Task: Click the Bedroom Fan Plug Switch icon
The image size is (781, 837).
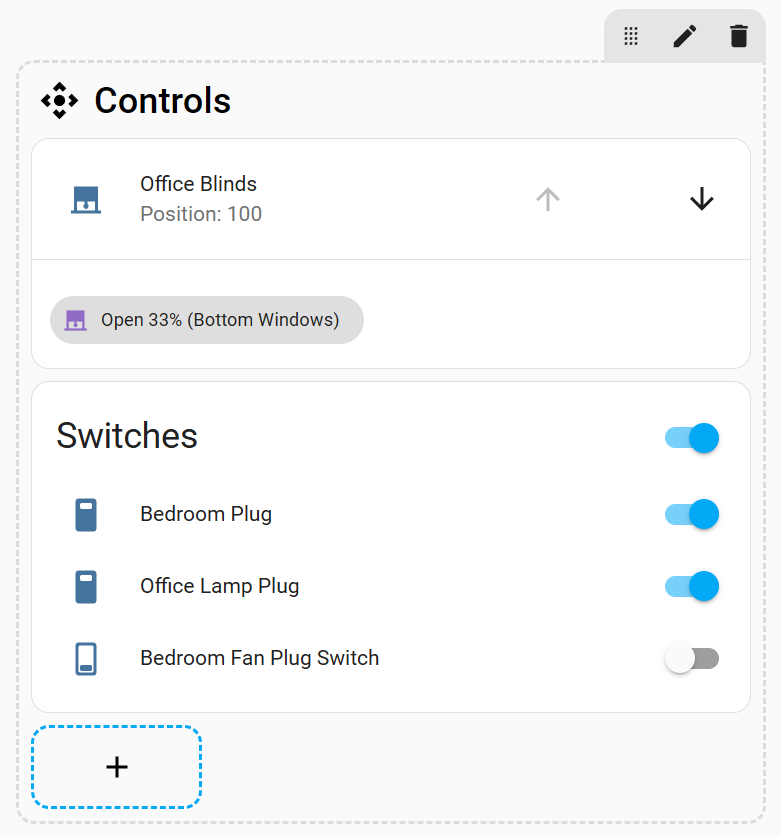Action: tap(86, 658)
